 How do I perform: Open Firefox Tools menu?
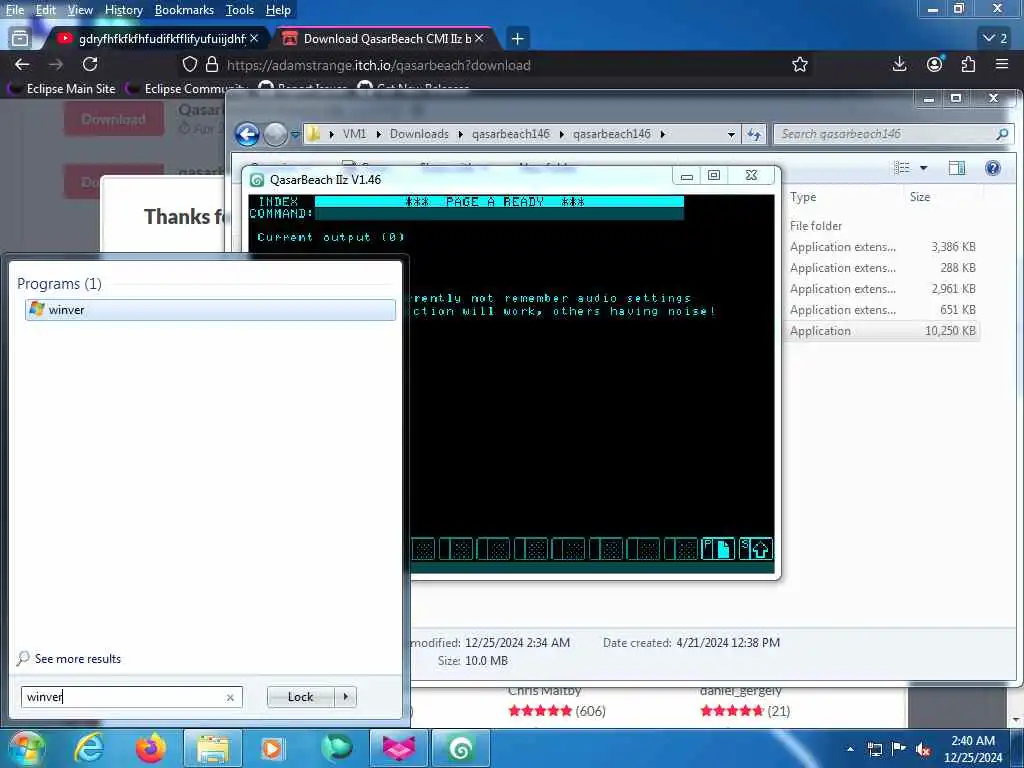240,10
